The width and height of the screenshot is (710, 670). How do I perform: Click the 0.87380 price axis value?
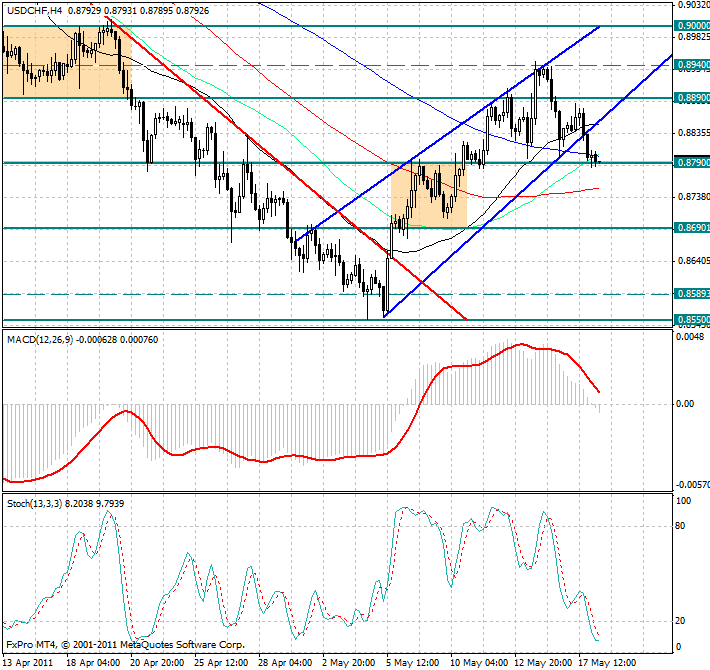[x=693, y=196]
